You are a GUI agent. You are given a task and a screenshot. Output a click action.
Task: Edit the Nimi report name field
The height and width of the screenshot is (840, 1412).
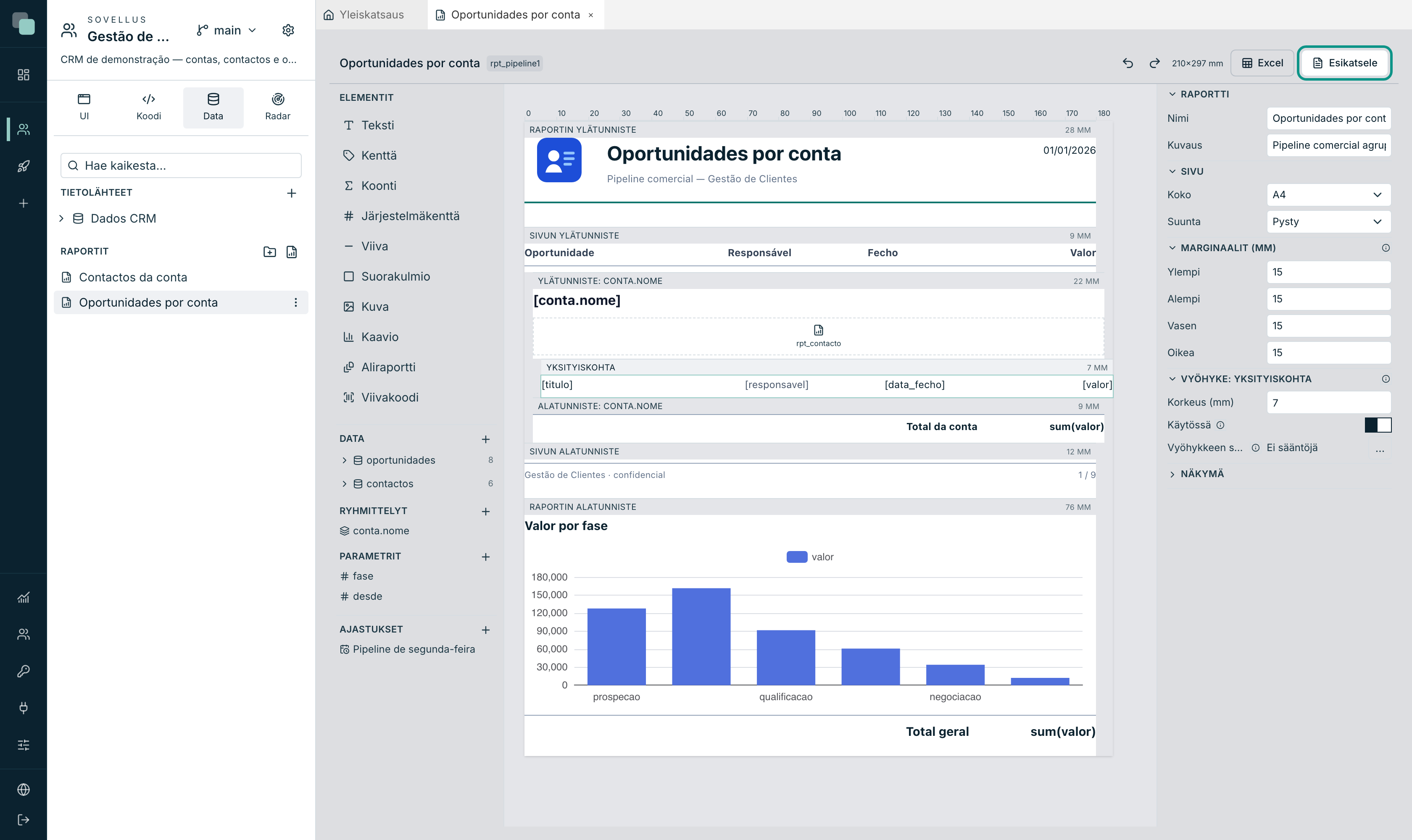click(x=1328, y=118)
